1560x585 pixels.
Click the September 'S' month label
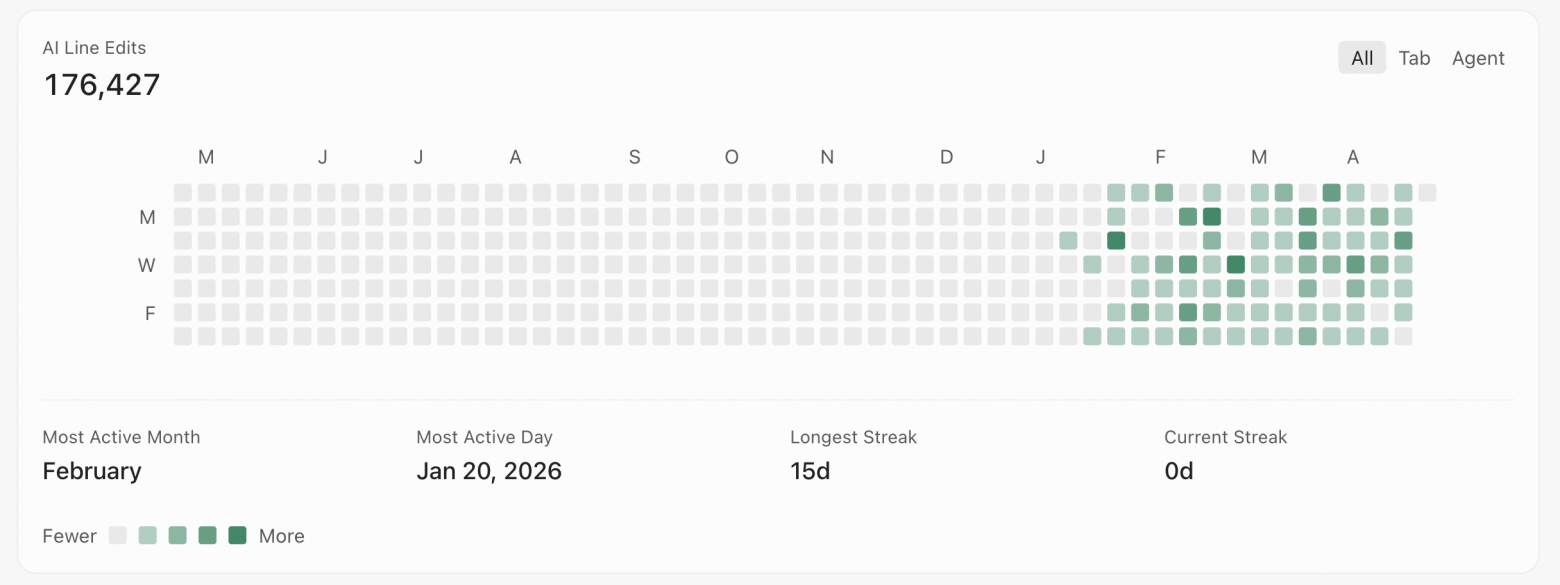click(x=635, y=157)
